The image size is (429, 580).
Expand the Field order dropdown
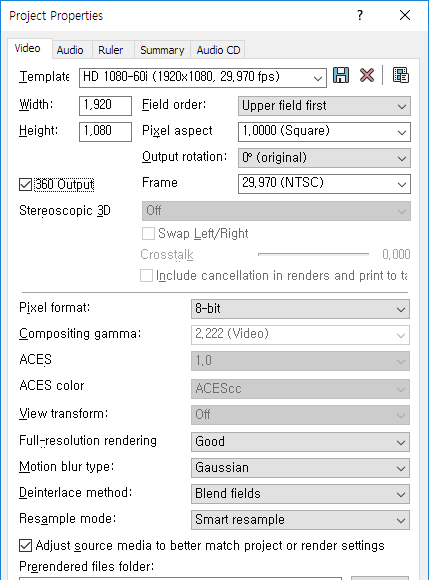[x=324, y=106]
